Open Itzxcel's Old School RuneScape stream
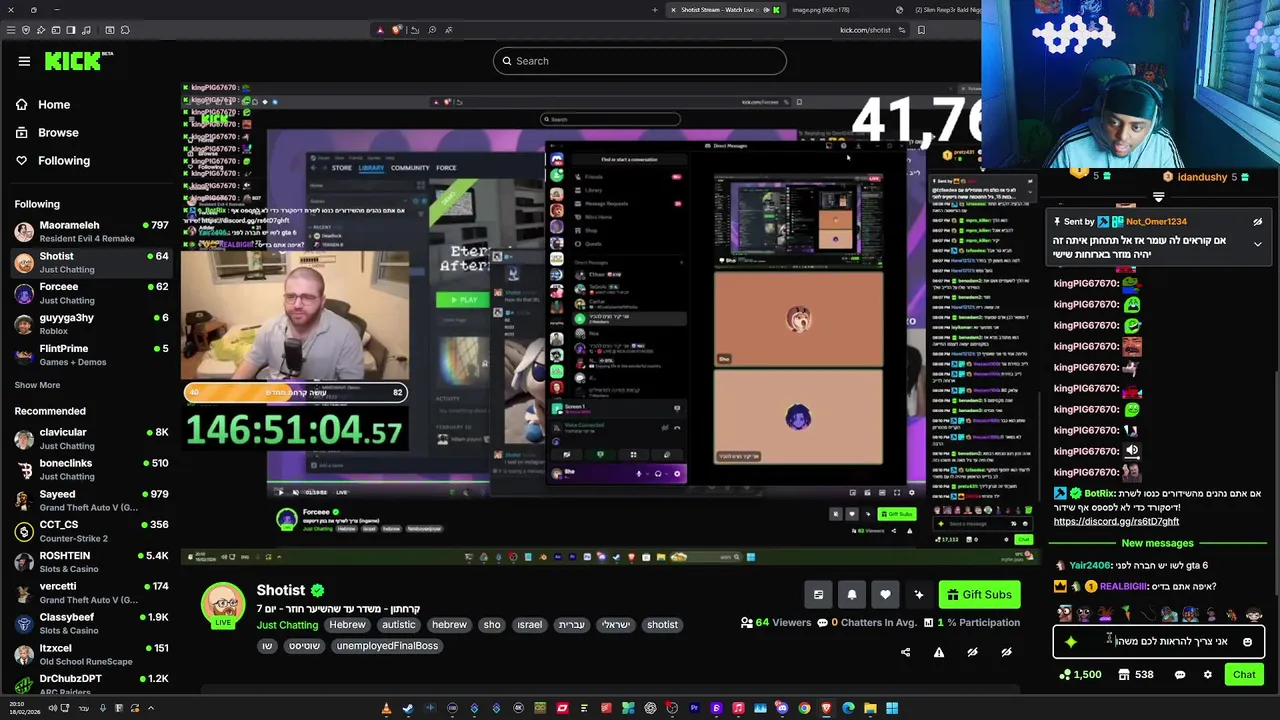The image size is (1280, 720). point(92,655)
